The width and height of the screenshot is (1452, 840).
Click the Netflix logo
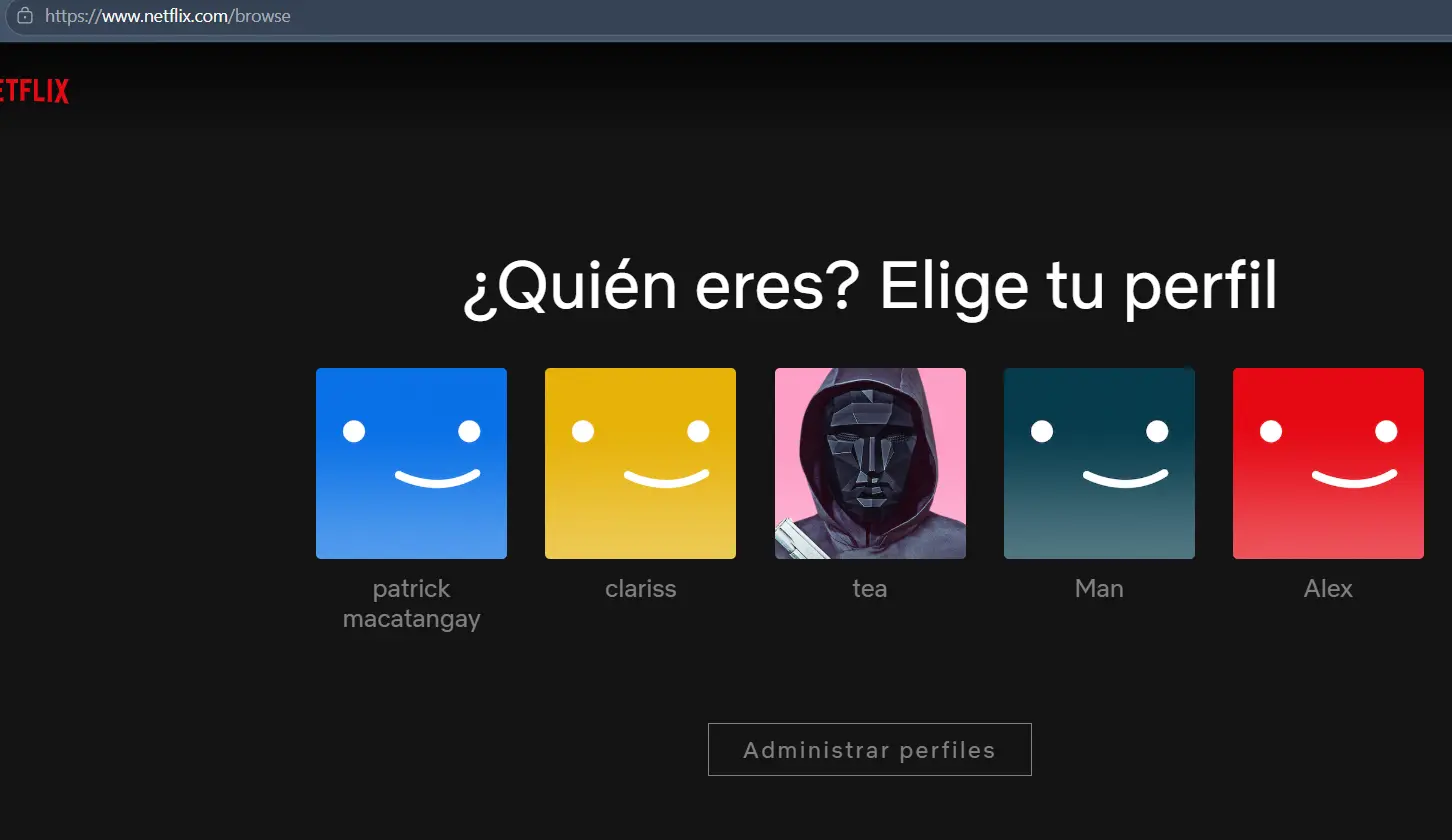pos(34,92)
